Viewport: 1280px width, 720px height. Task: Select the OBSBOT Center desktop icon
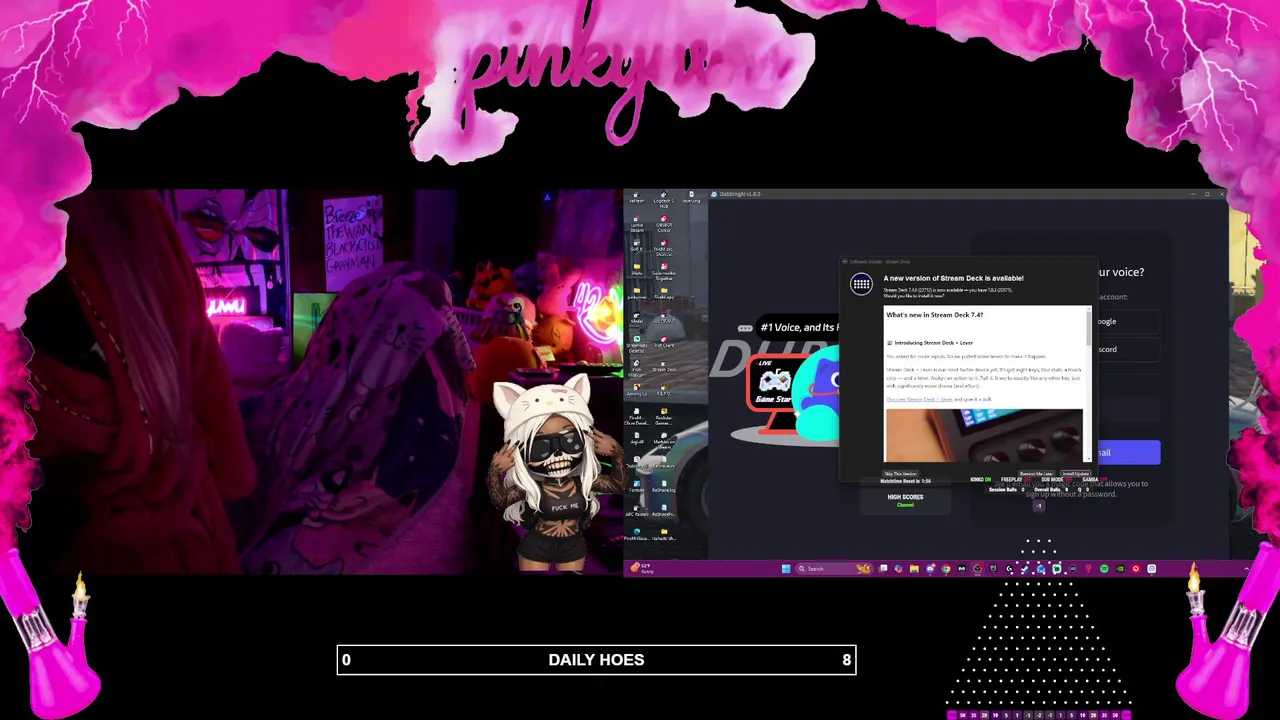[x=664, y=223]
